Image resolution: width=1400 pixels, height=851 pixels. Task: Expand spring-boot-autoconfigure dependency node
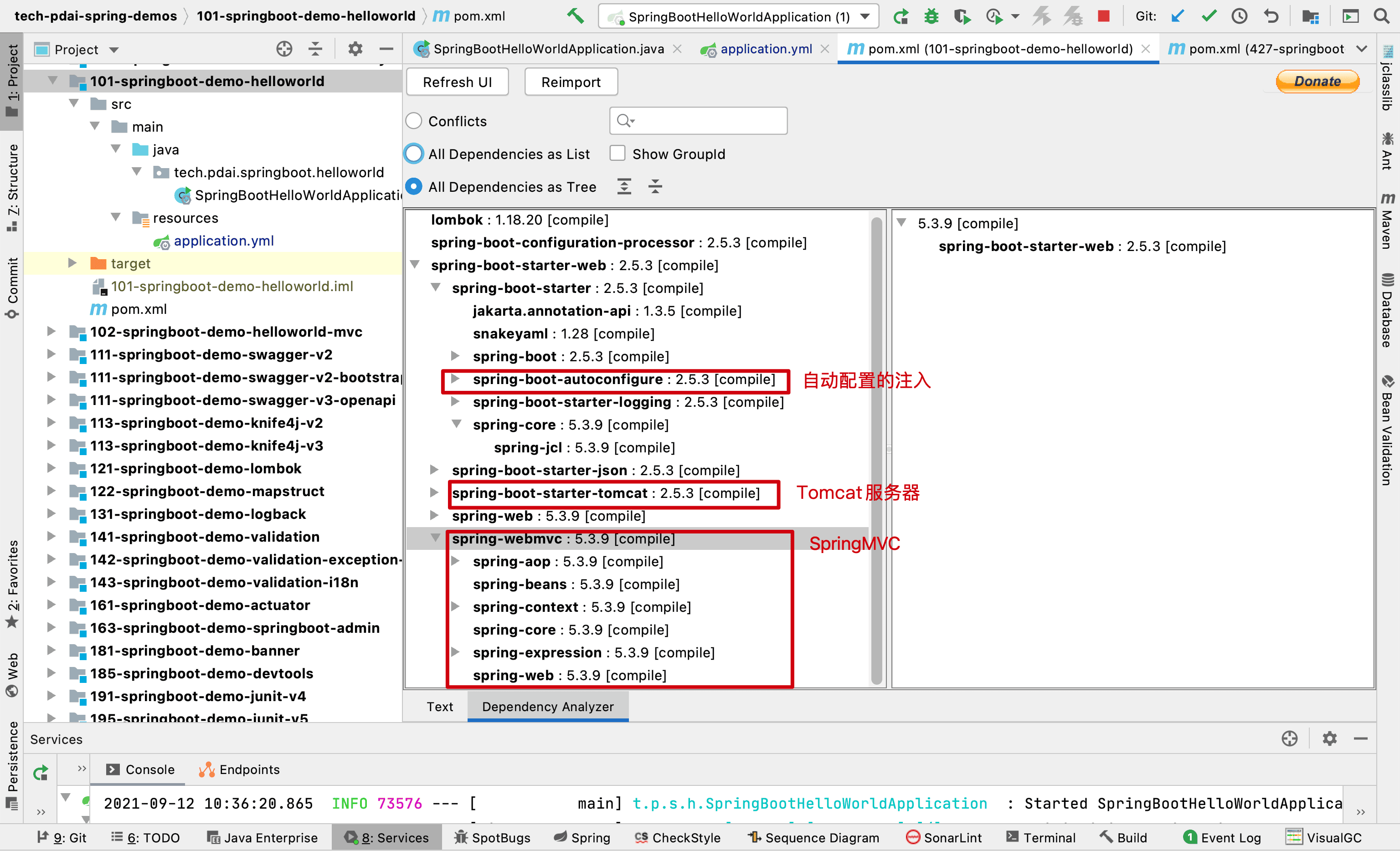tap(455, 379)
